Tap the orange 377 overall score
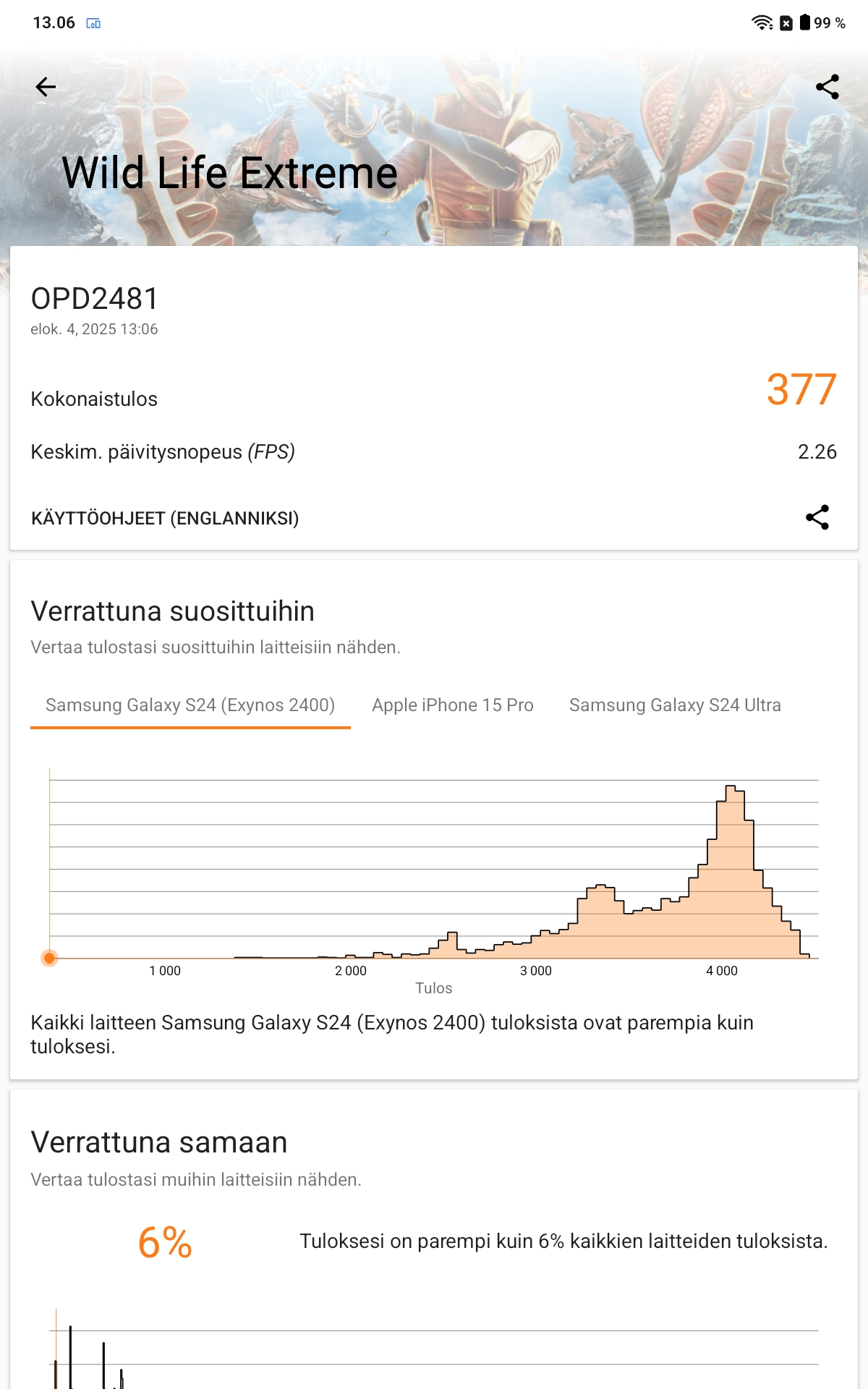 801,389
